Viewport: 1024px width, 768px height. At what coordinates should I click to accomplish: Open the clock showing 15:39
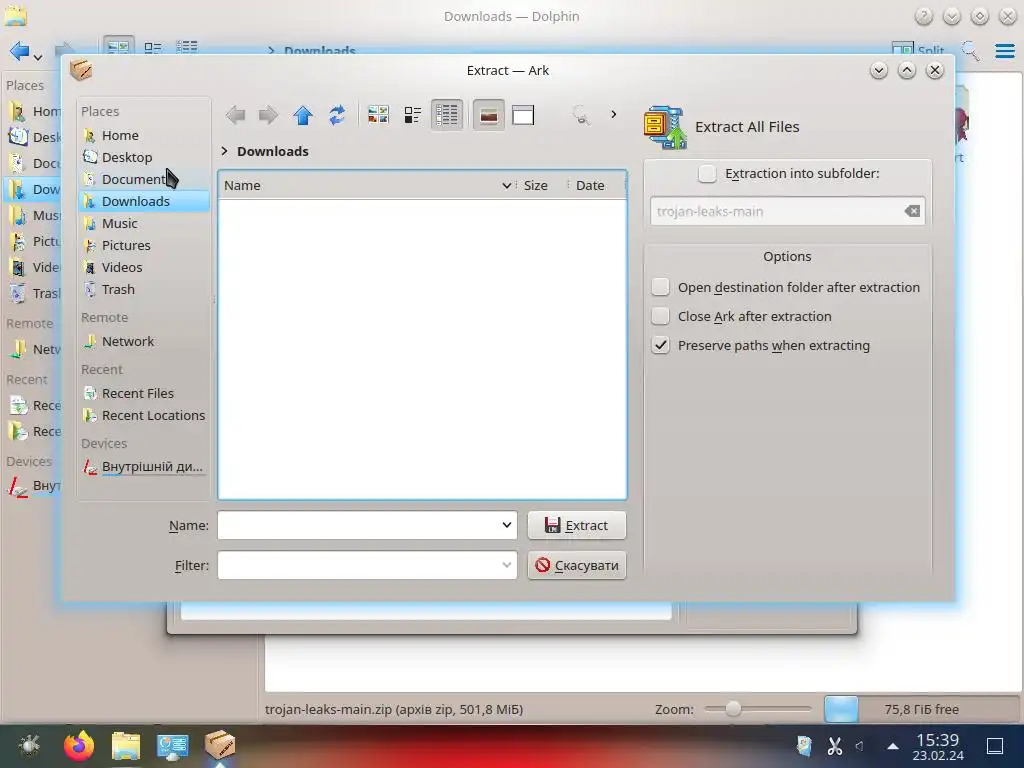[938, 746]
